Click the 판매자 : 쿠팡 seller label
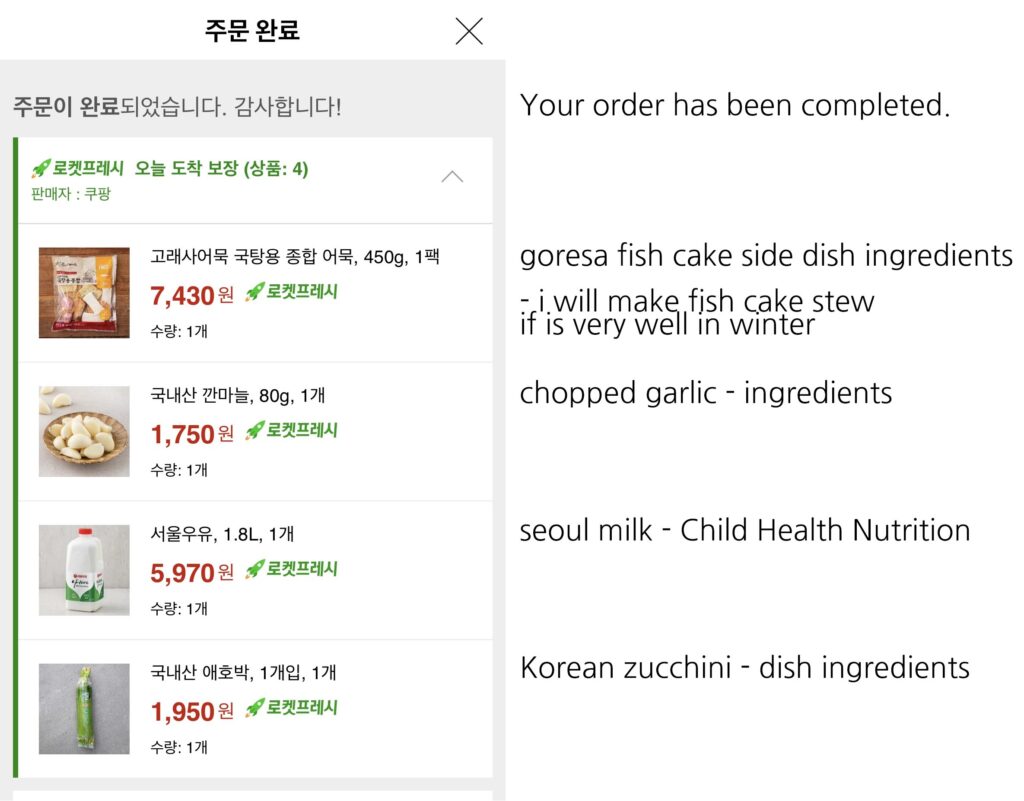This screenshot has width=1024, height=801. (71, 193)
